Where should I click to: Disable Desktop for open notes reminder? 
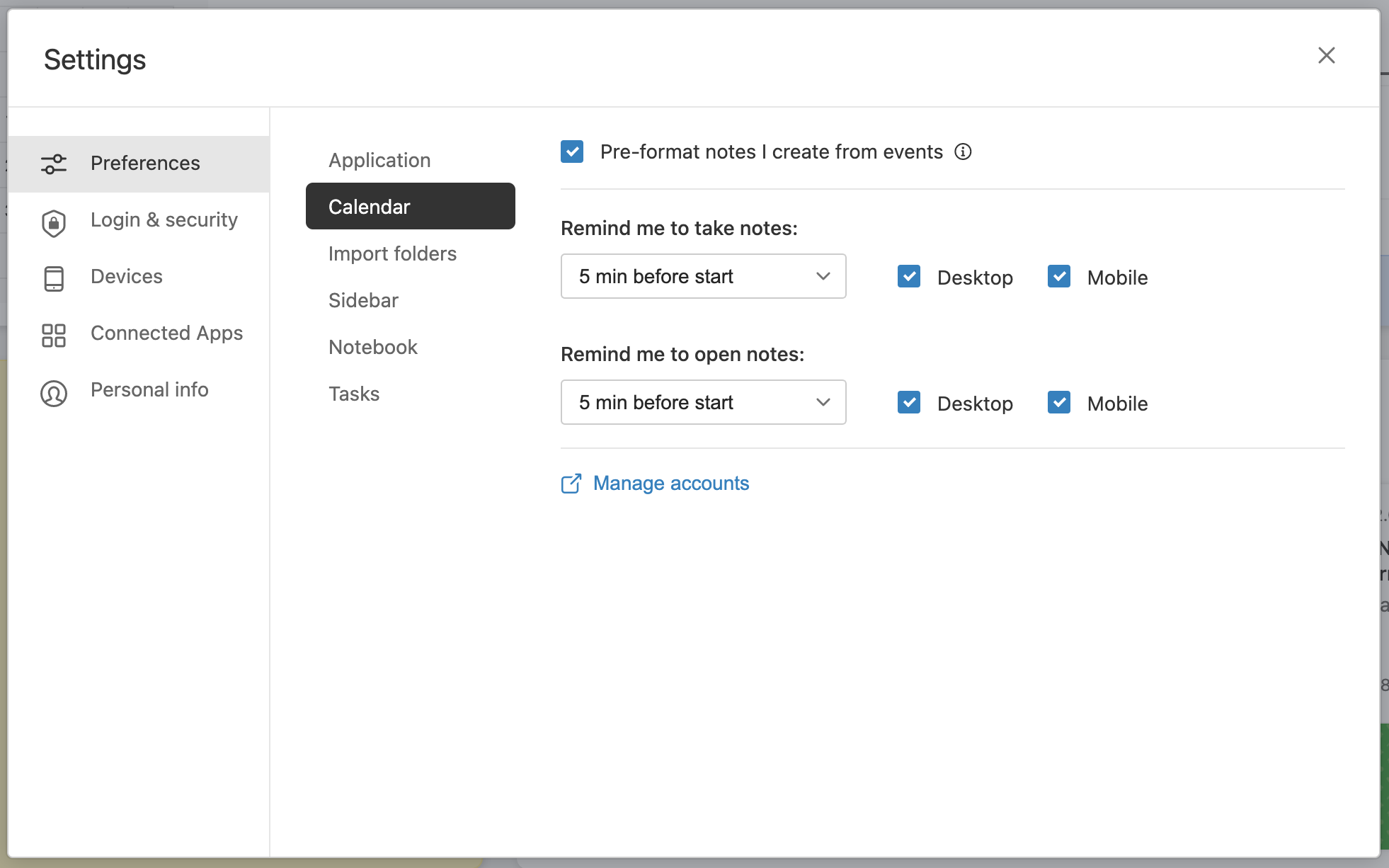point(909,402)
